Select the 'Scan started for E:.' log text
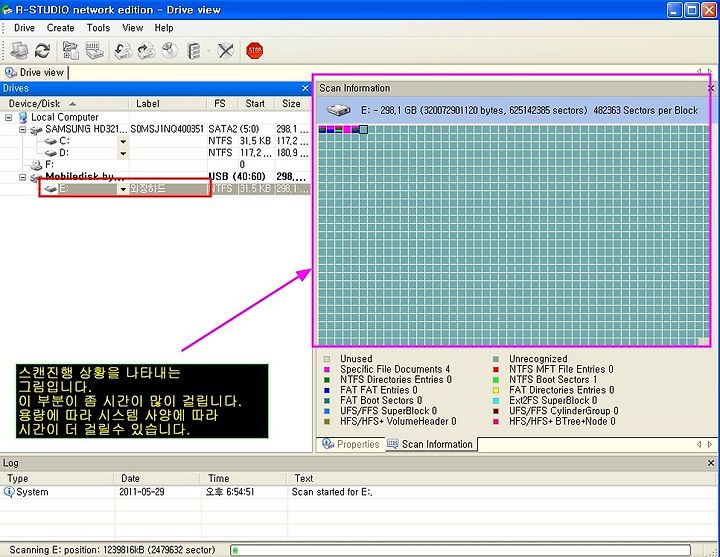Image resolution: width=720 pixels, height=557 pixels. [x=332, y=492]
